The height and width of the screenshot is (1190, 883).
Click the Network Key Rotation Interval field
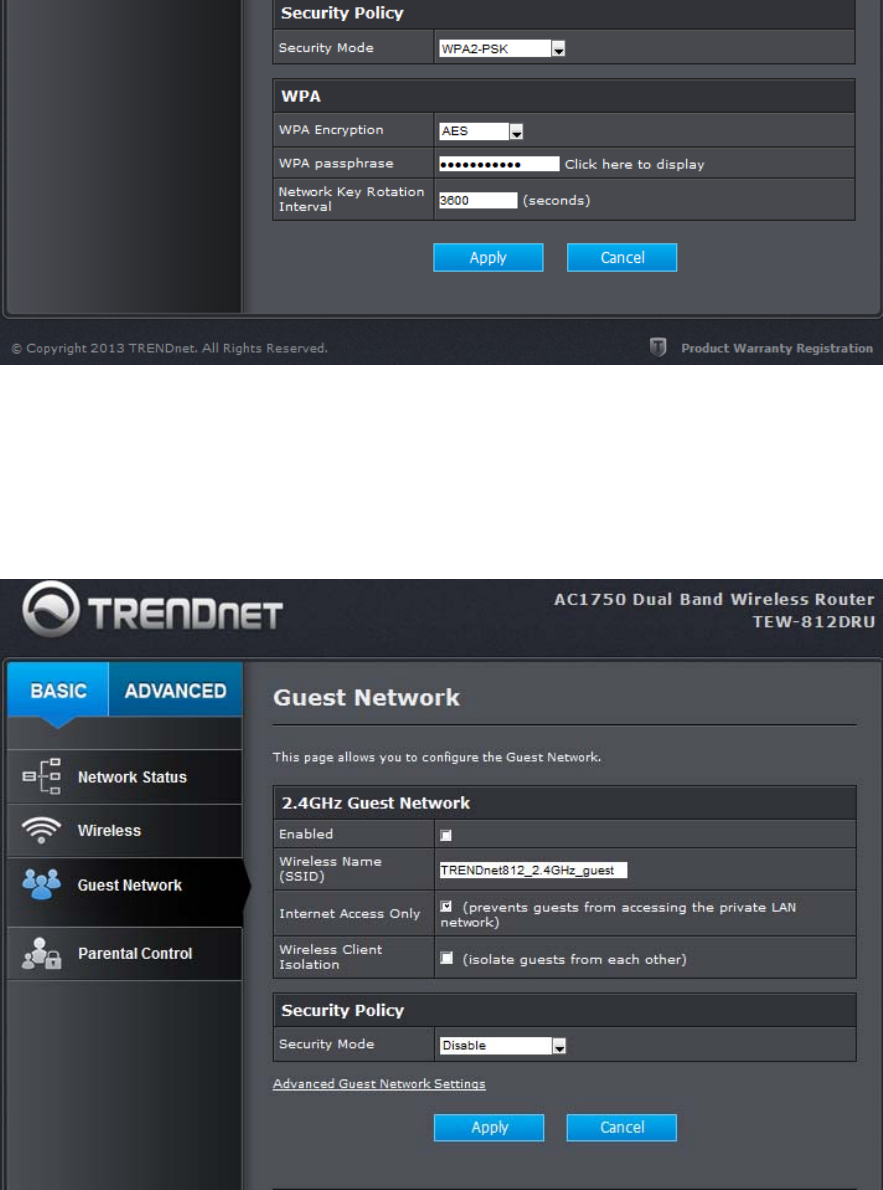click(x=478, y=200)
